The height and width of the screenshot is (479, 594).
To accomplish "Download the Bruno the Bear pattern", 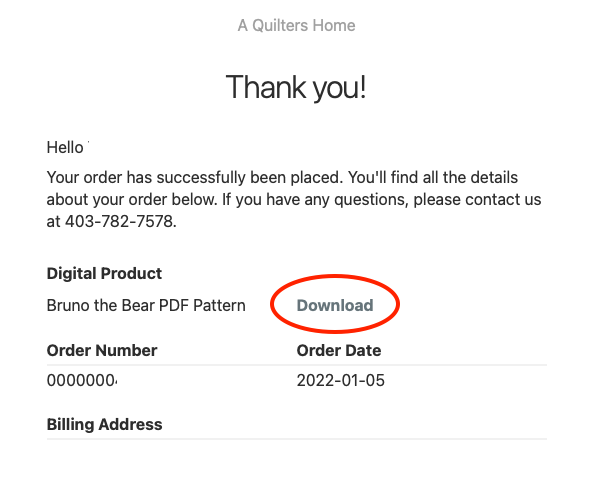I will pyautogui.click(x=335, y=305).
